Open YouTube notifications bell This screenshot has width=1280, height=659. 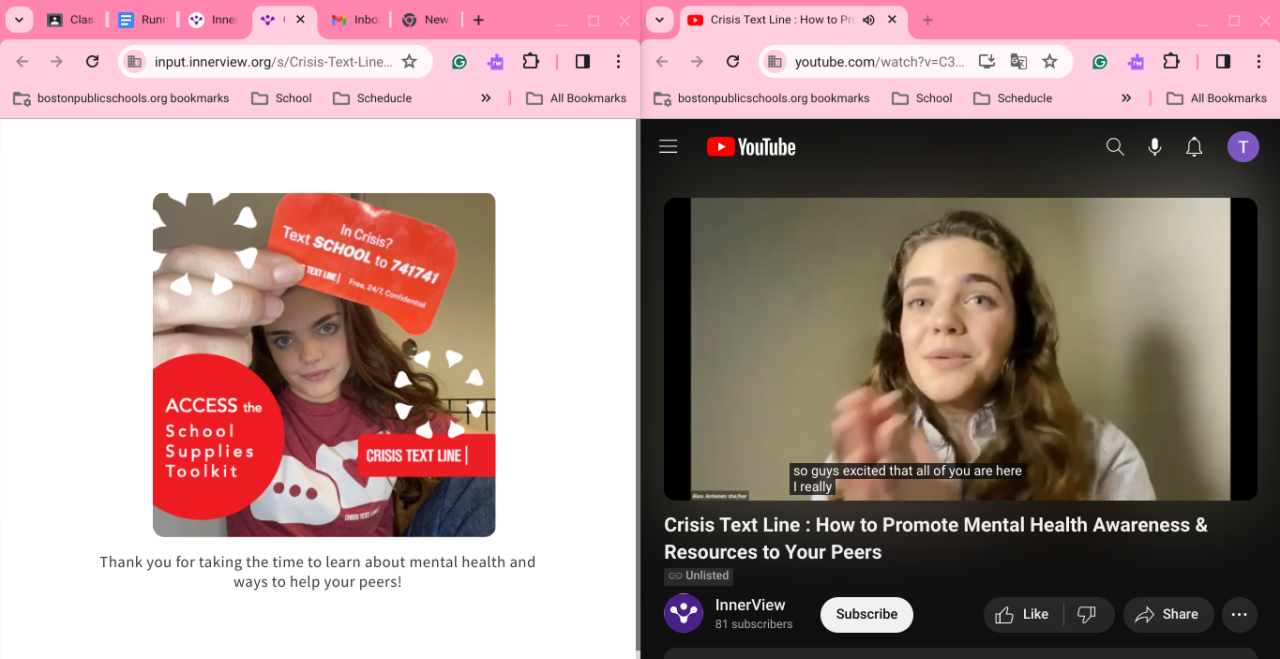(x=1194, y=147)
